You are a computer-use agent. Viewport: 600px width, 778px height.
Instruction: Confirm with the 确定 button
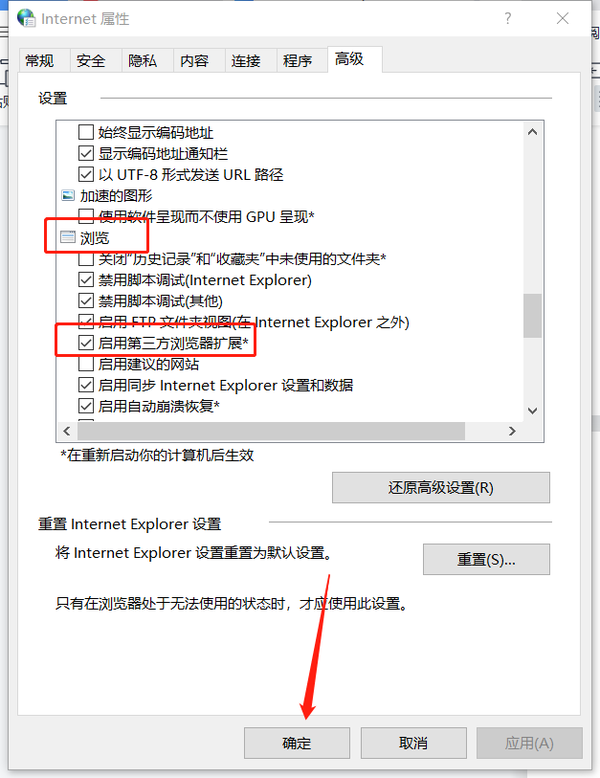(297, 743)
